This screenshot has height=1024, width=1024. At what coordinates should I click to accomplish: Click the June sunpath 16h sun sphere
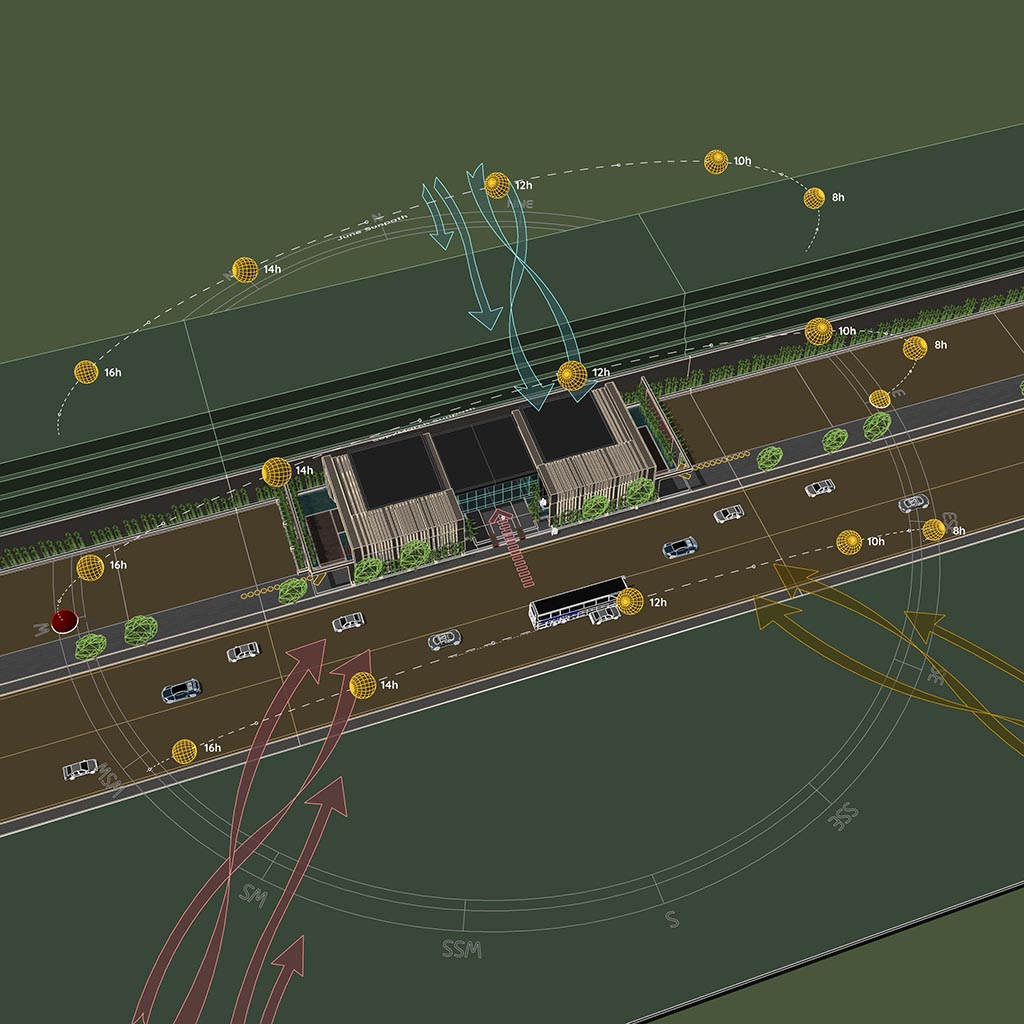[86, 372]
